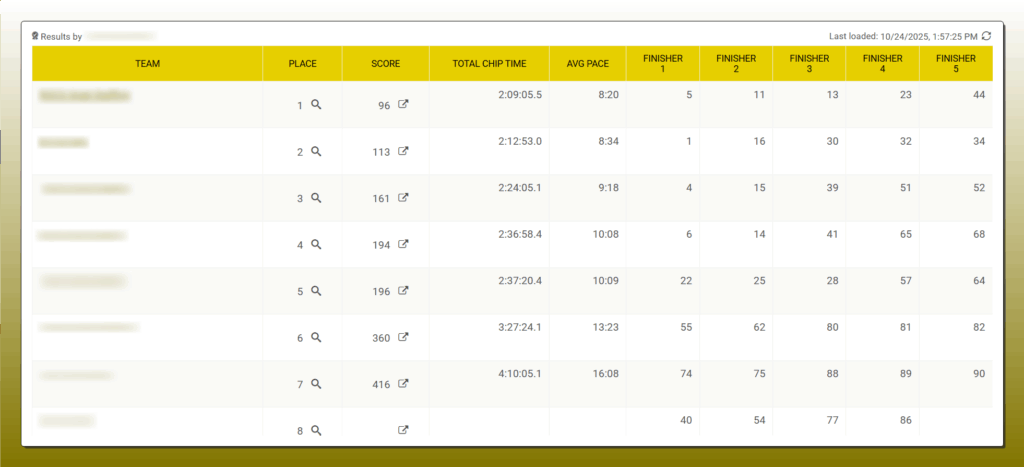Open the external link icon beside score 161

click(403, 198)
